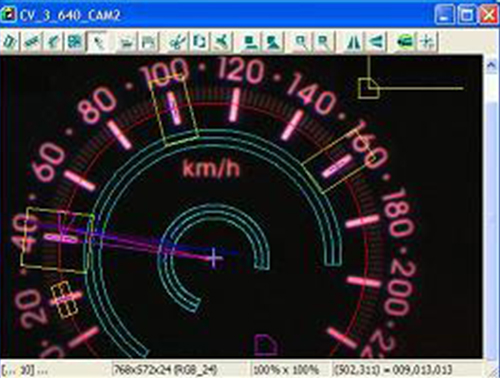This screenshot has height=378, width=500.
Task: Click the scissors cut icon
Action: click(x=177, y=42)
